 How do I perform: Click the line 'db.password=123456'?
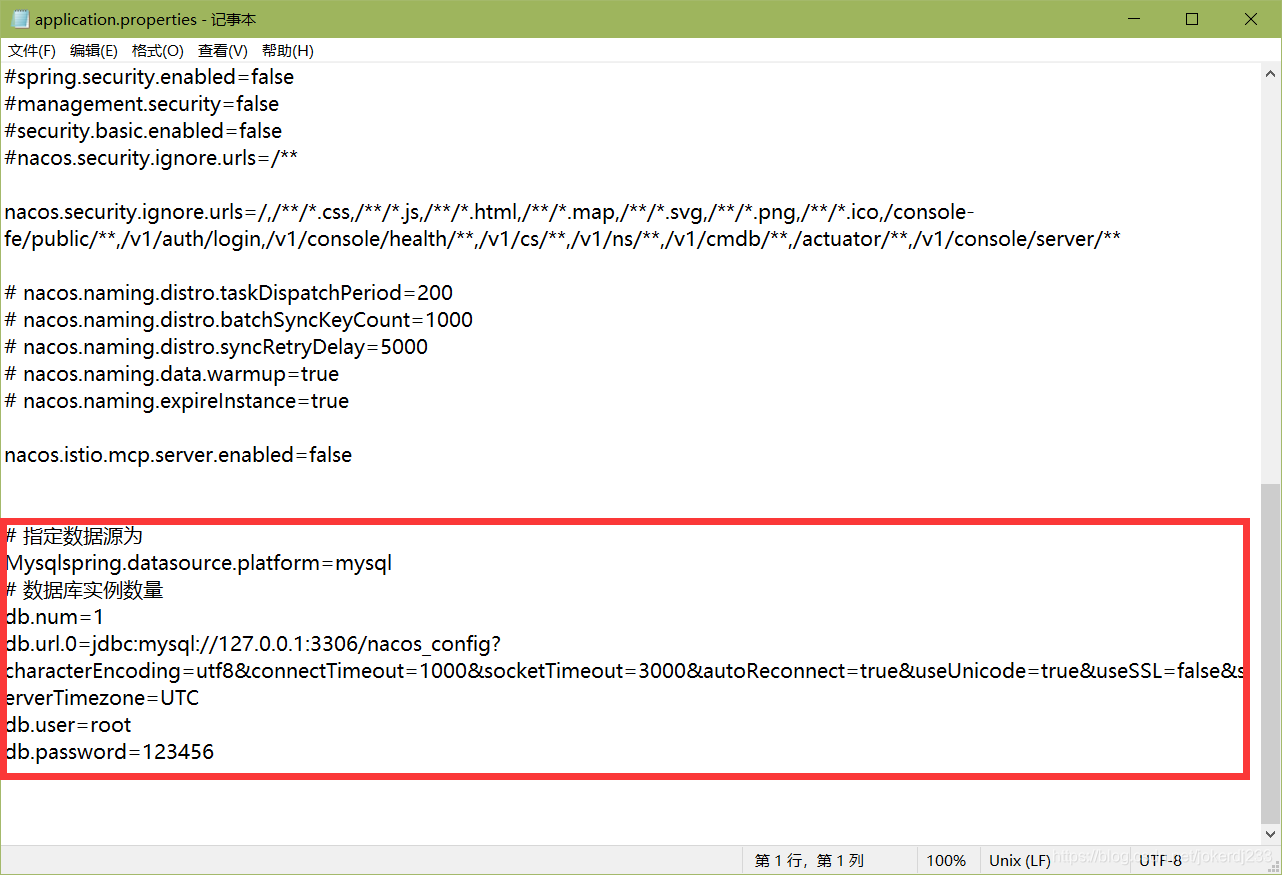pos(109,752)
